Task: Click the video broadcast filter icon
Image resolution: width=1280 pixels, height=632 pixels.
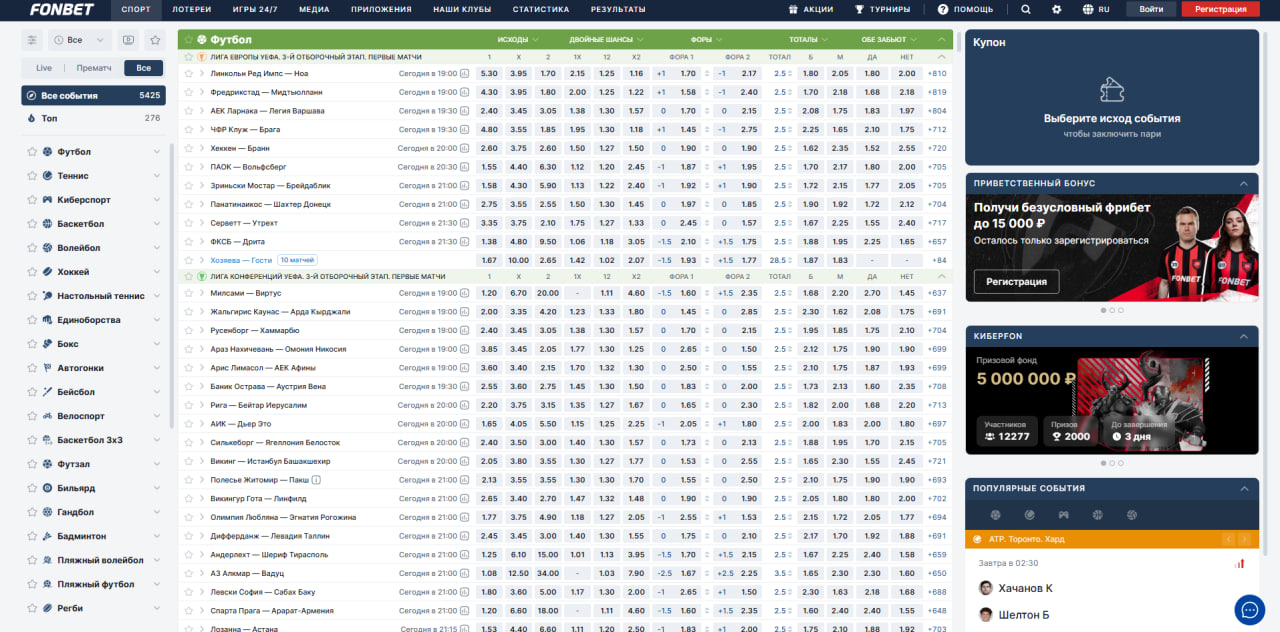Action: pyautogui.click(x=127, y=40)
